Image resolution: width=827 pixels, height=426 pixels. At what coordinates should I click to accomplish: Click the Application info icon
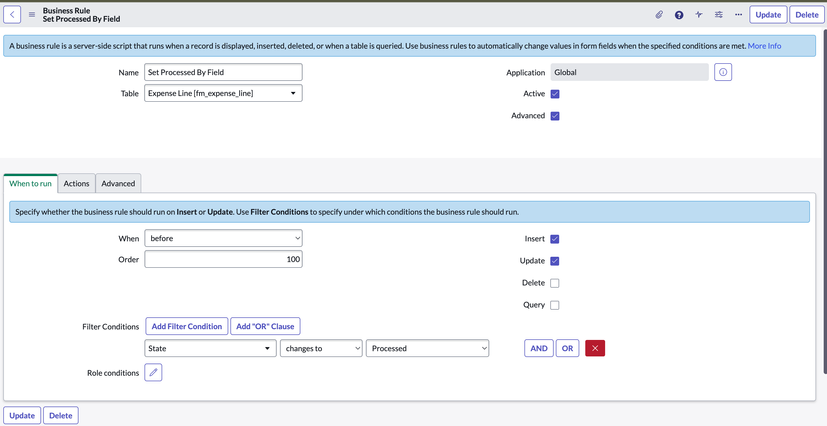coord(723,72)
